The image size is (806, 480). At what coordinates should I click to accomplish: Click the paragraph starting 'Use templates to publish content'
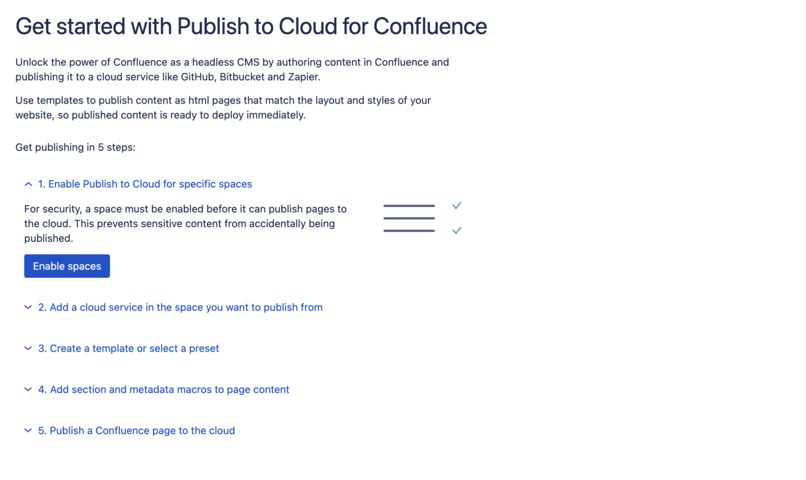click(223, 107)
